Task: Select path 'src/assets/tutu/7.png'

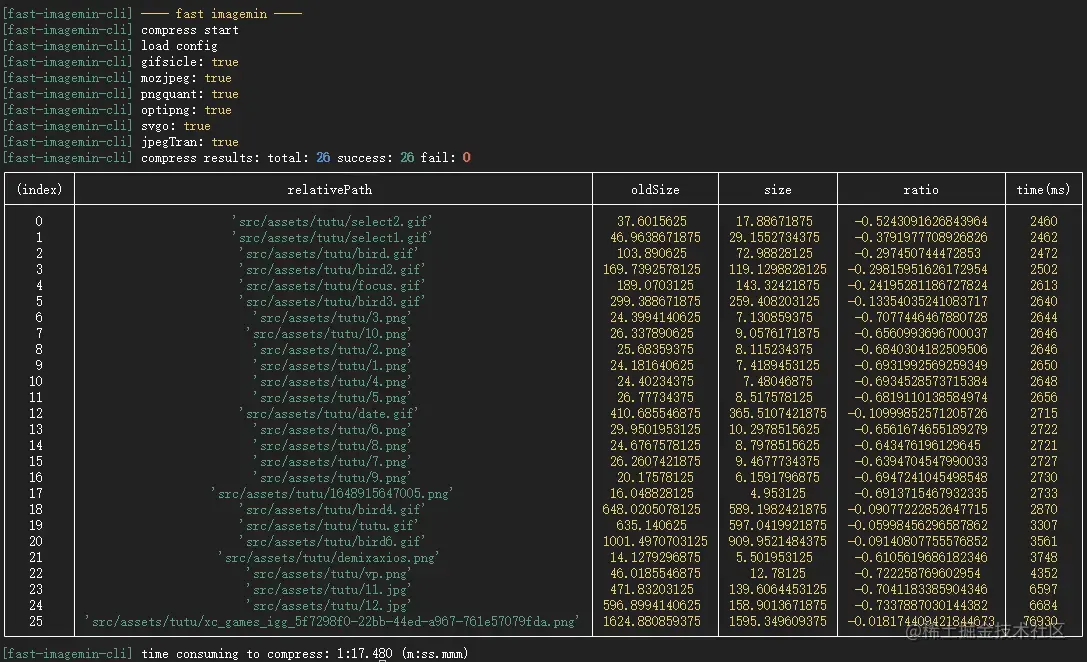Action: [x=332, y=461]
